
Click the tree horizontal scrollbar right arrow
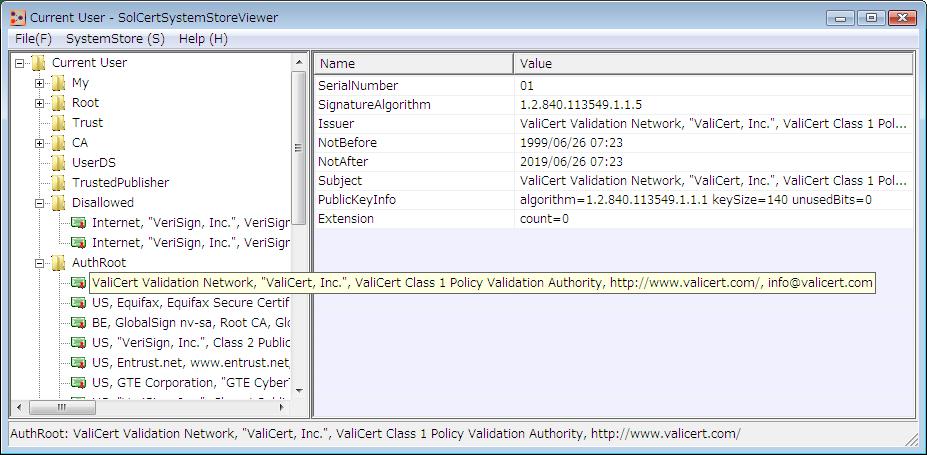(x=282, y=407)
